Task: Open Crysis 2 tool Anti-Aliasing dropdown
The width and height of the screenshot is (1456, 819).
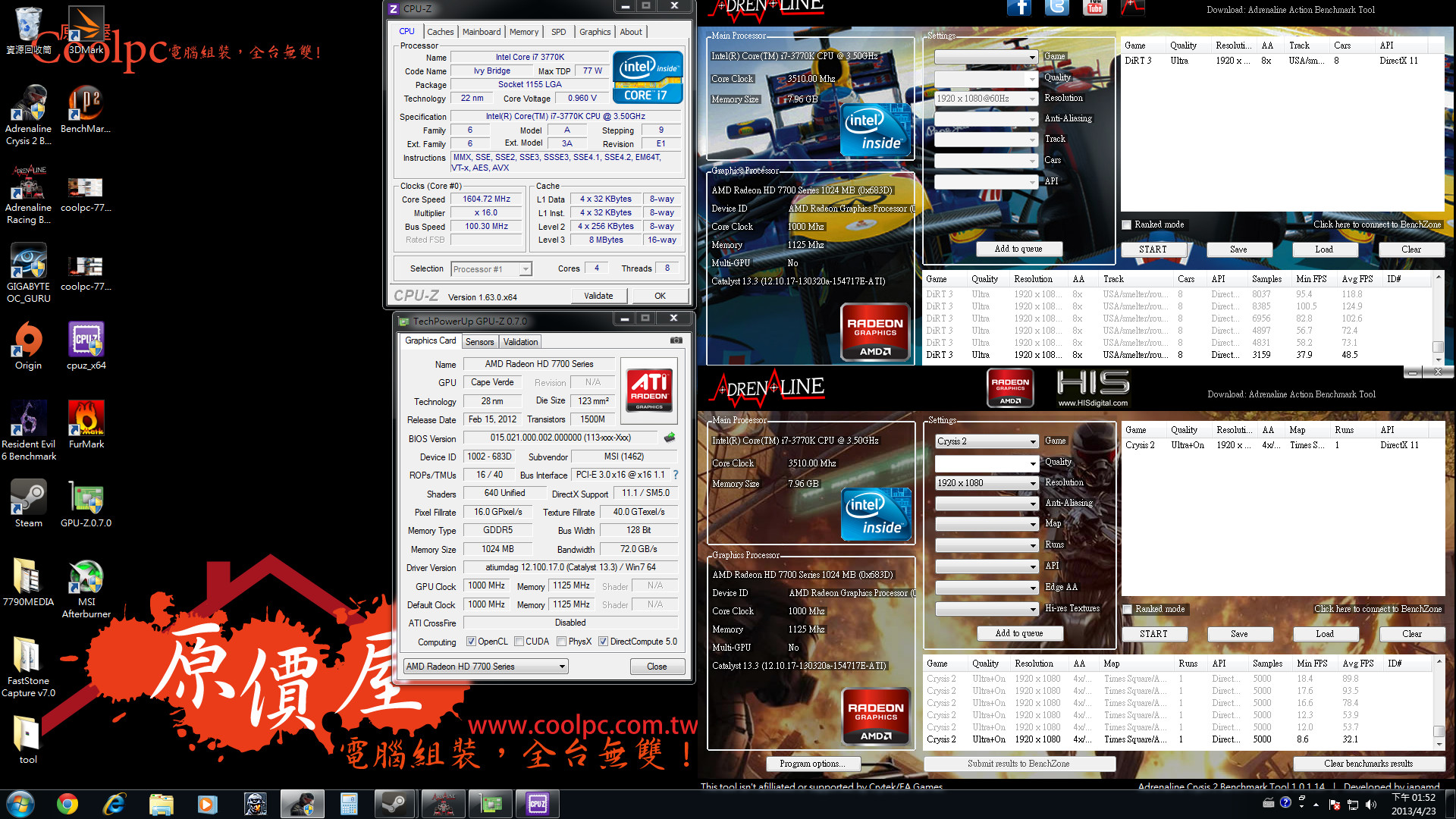Action: [987, 504]
